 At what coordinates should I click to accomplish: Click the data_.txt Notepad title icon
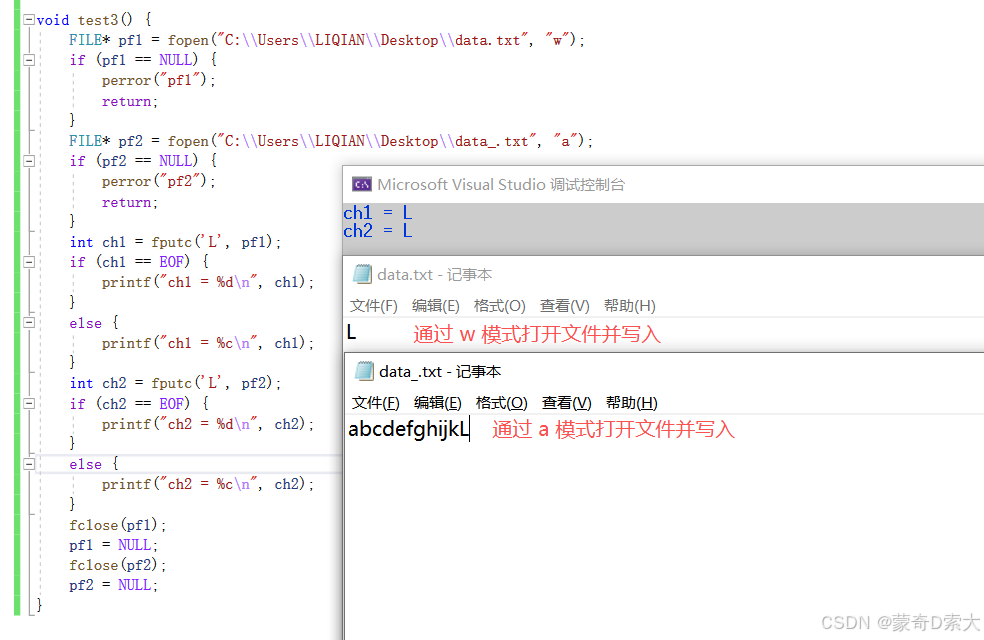pyautogui.click(x=364, y=371)
